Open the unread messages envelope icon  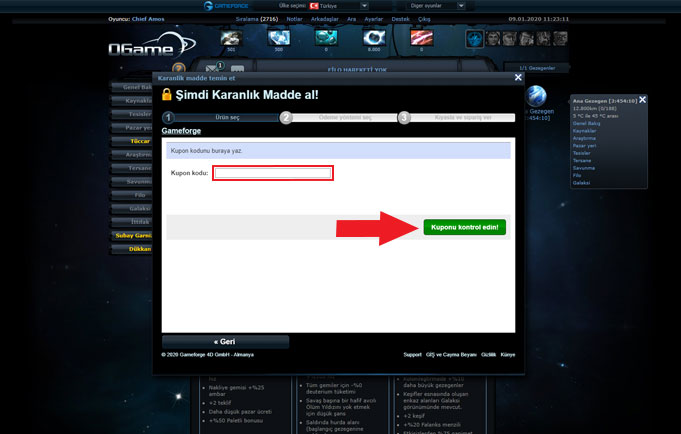213,68
